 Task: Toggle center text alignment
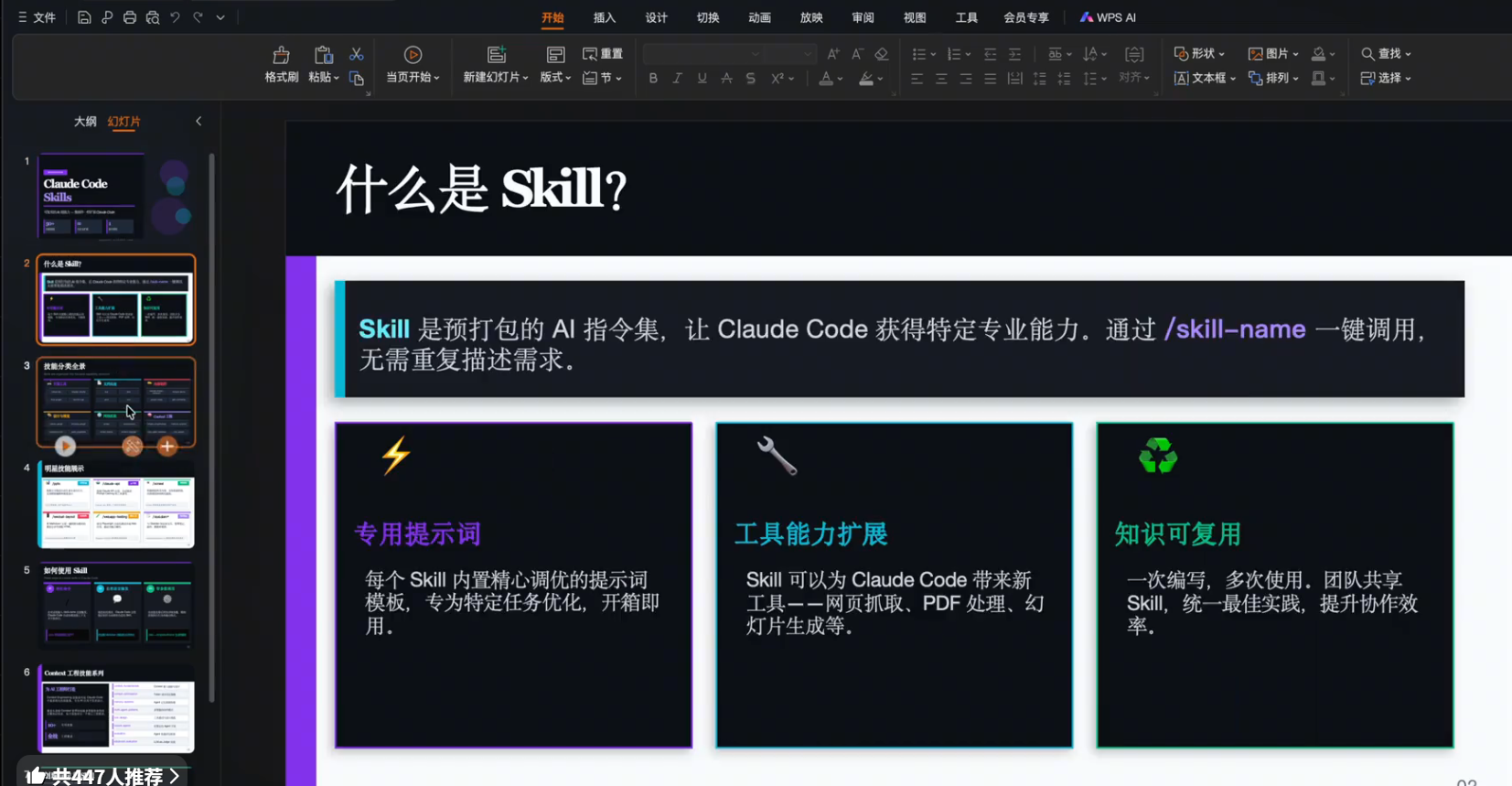tap(941, 79)
